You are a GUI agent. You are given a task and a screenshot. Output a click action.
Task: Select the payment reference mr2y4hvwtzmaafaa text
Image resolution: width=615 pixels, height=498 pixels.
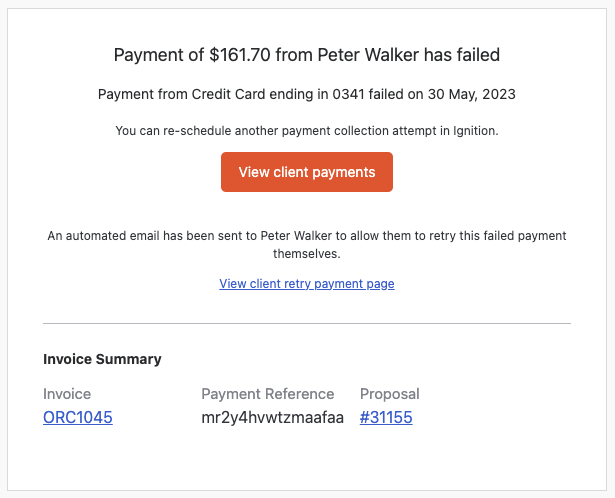click(273, 418)
